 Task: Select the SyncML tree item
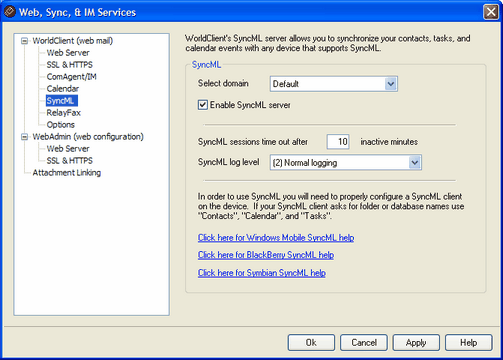(62, 101)
